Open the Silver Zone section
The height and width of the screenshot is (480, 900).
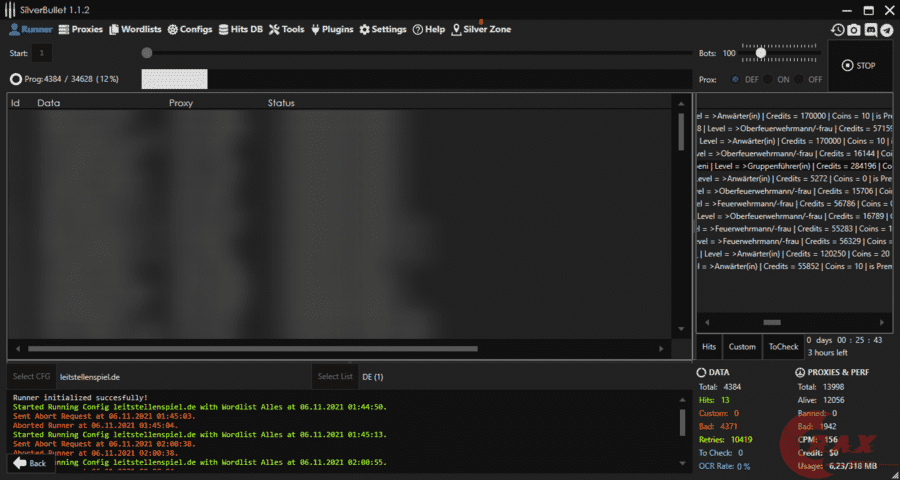pyautogui.click(x=481, y=29)
